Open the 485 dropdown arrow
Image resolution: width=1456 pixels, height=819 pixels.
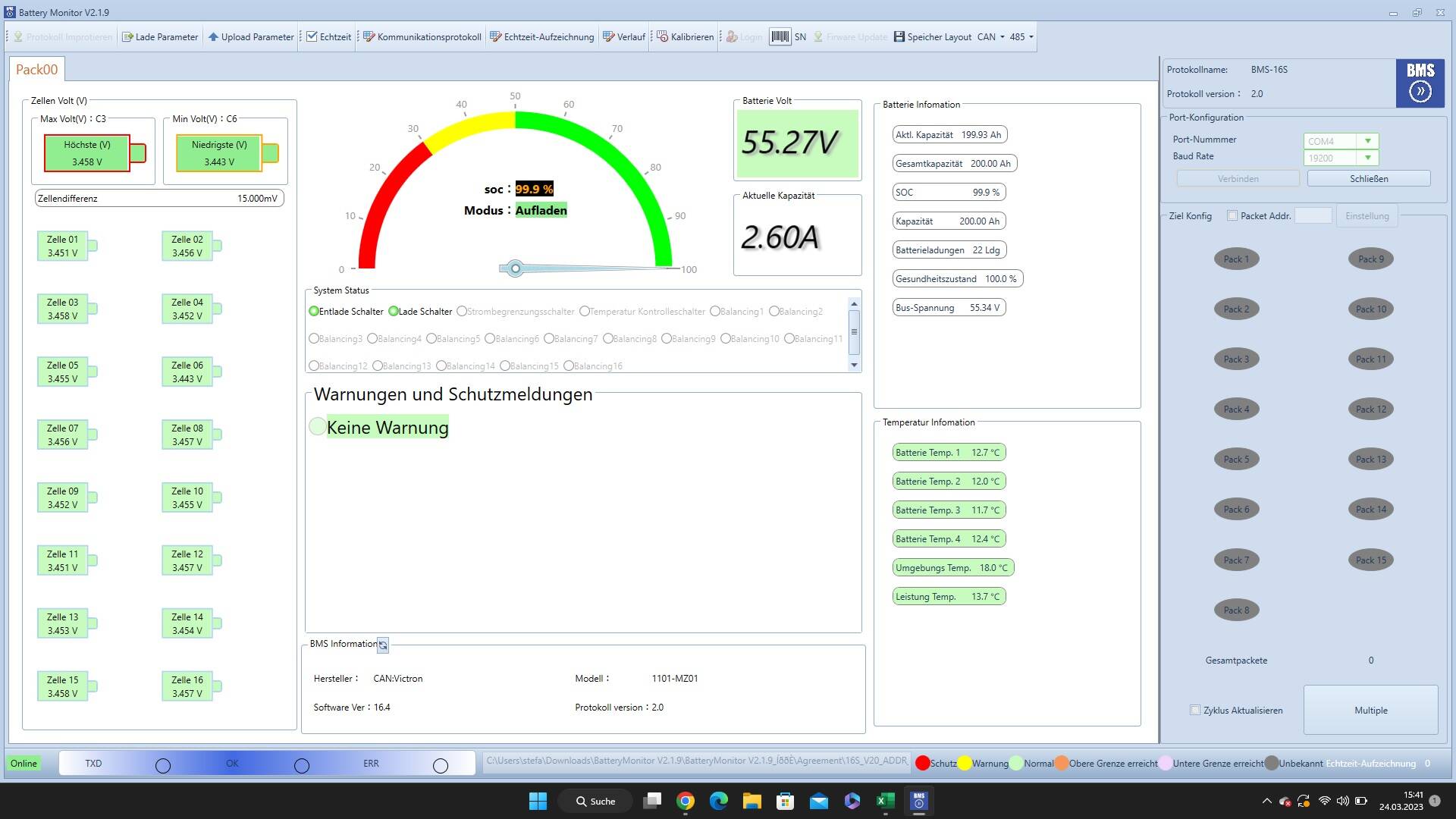[x=1031, y=36]
